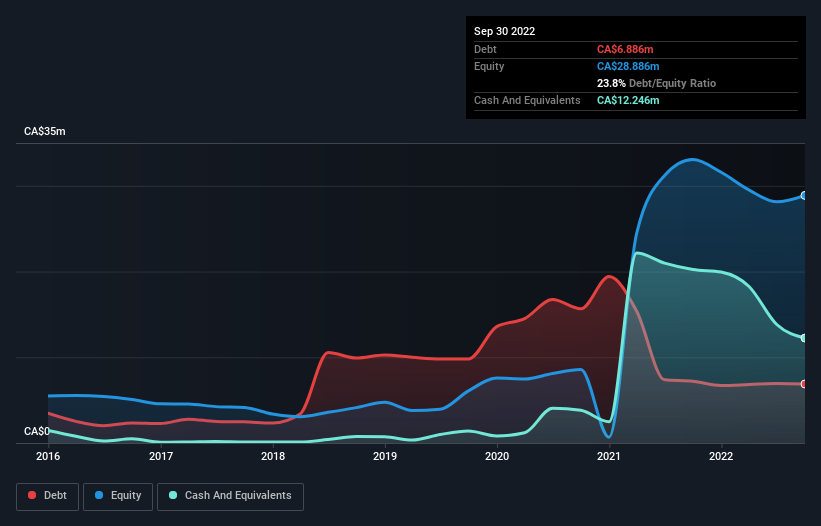Click the Debt label in tooltip
The height and width of the screenshot is (526, 821).
[x=485, y=49]
